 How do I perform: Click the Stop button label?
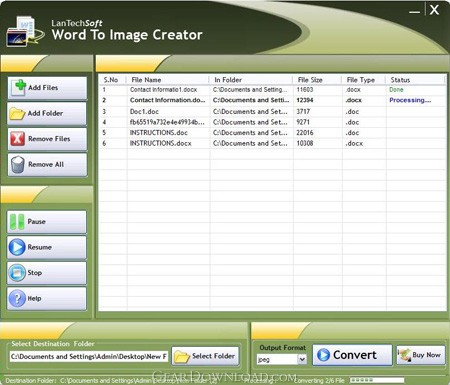click(35, 273)
